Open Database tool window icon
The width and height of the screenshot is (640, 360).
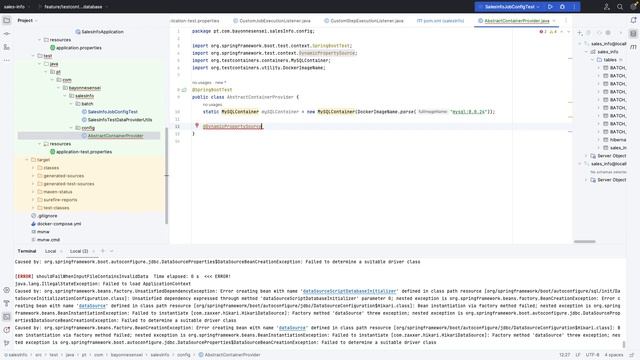(x=633, y=34)
